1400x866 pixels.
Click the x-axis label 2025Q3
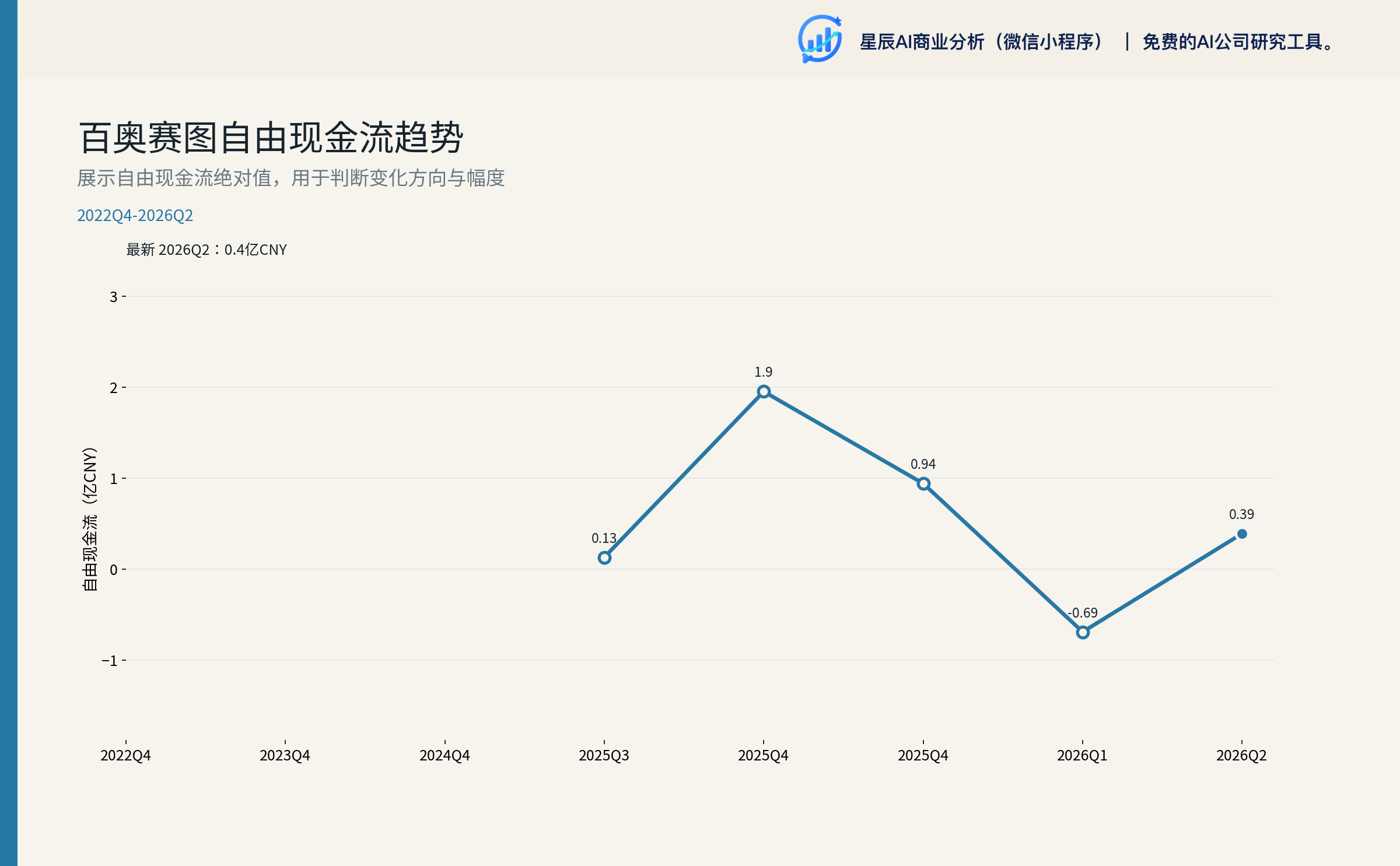[x=604, y=756]
